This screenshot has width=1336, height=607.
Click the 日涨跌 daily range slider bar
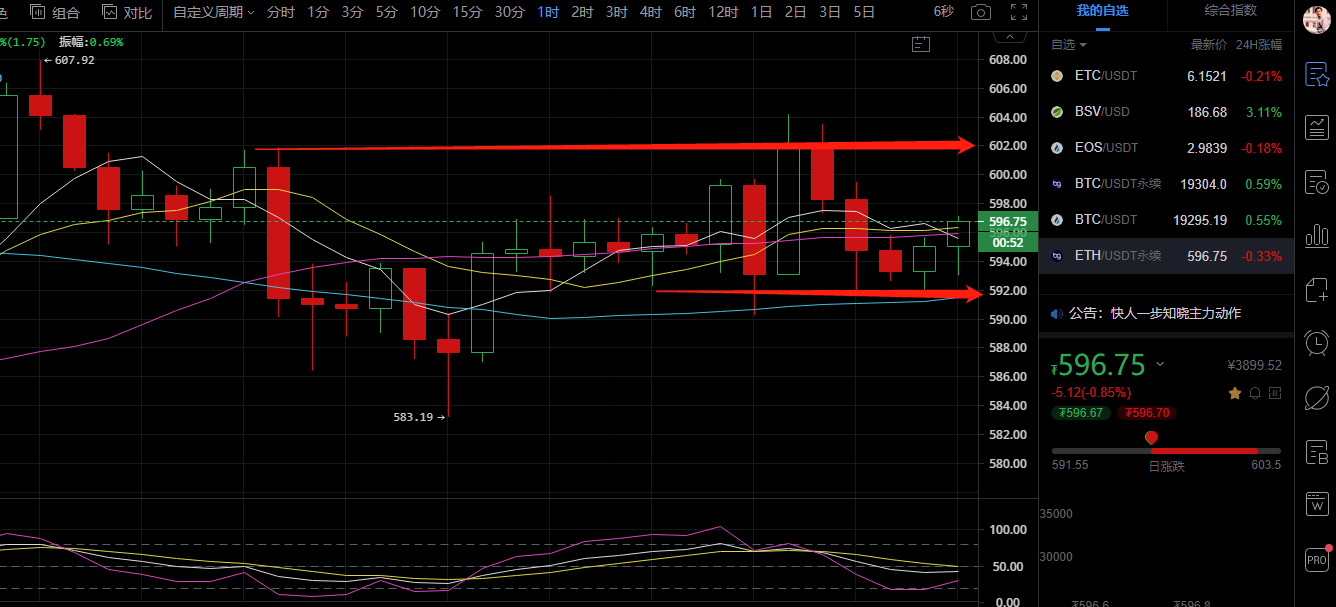coord(1166,451)
